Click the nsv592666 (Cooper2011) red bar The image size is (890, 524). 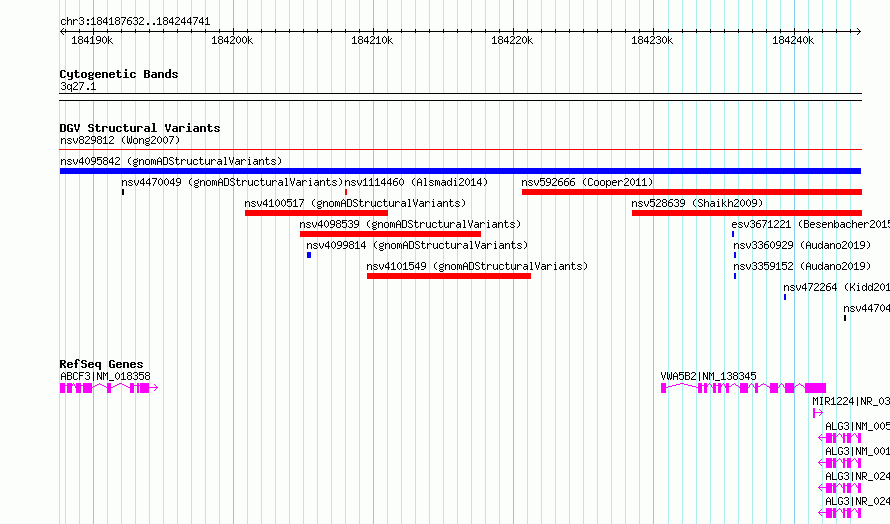click(x=691, y=192)
